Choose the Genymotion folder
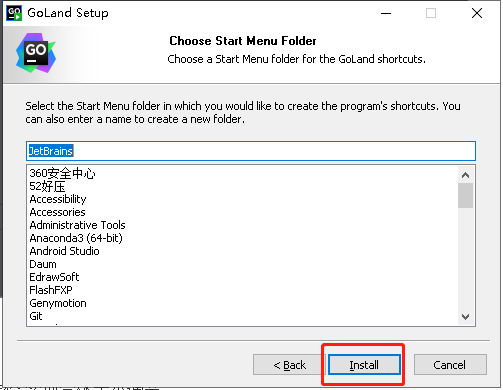This screenshot has width=503, height=390. (x=58, y=303)
